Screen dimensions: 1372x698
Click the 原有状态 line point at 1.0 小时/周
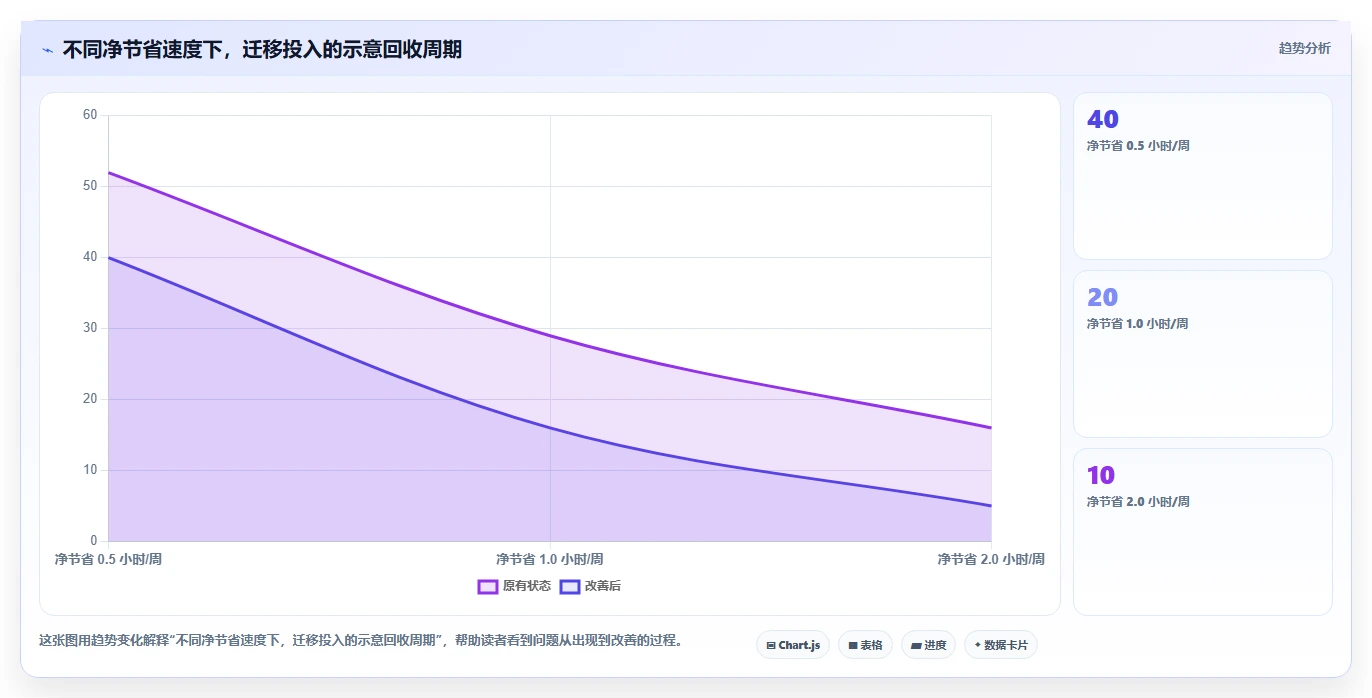(x=550, y=335)
